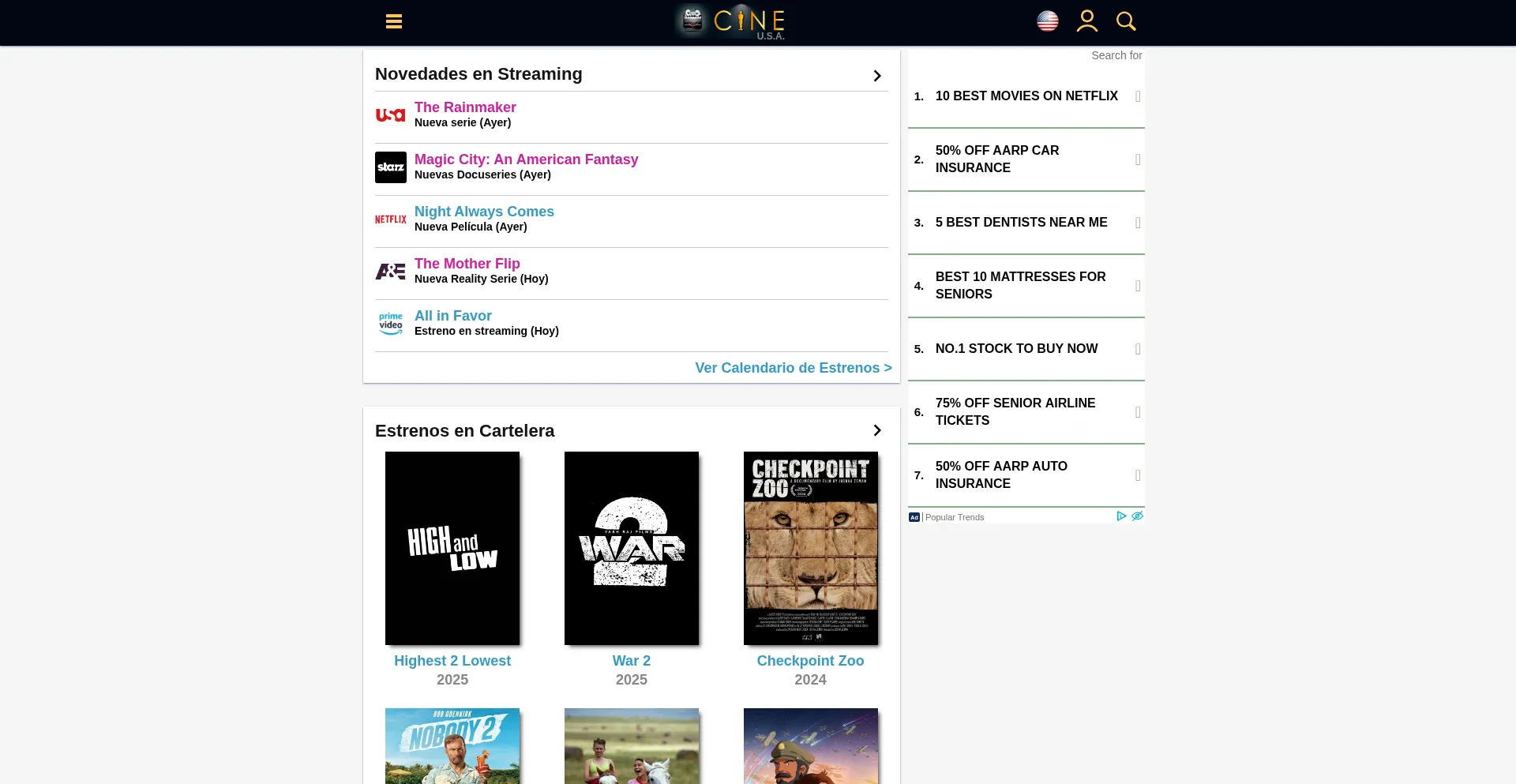Viewport: 1516px width, 784px height.
Task: Open All in Favor link
Action: coord(453,316)
